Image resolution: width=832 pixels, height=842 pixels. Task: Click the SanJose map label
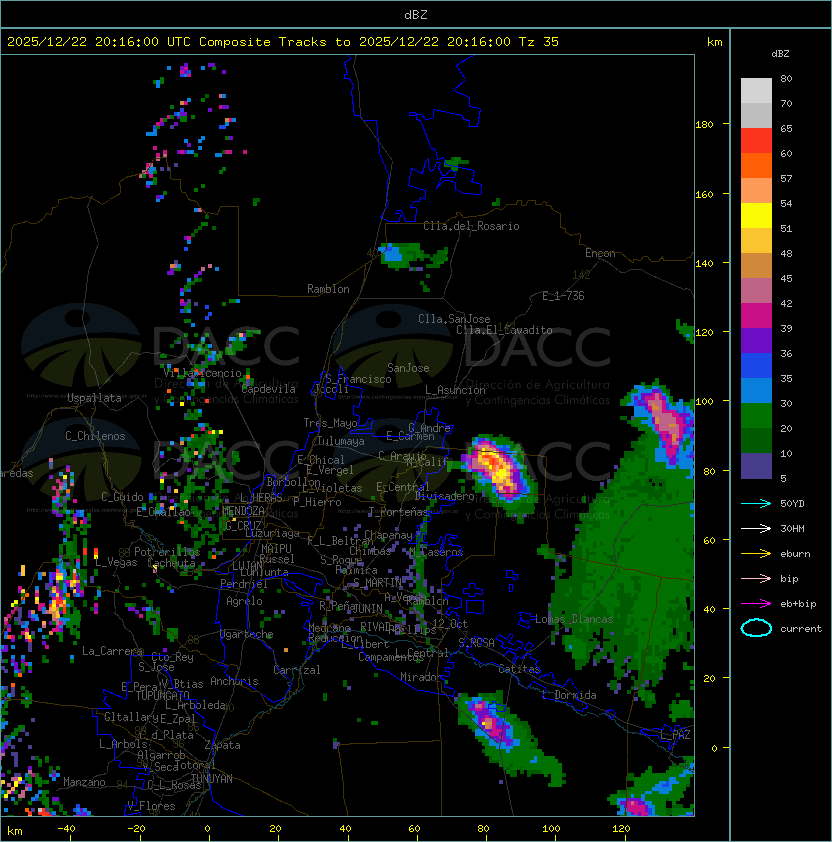408,368
